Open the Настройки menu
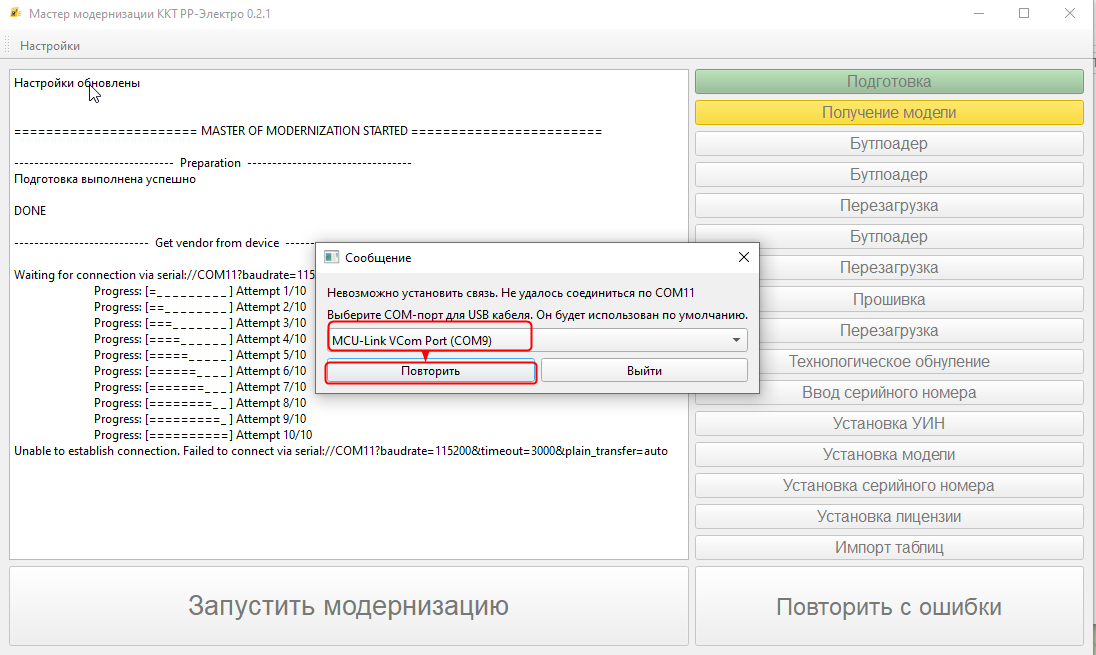 [x=50, y=46]
